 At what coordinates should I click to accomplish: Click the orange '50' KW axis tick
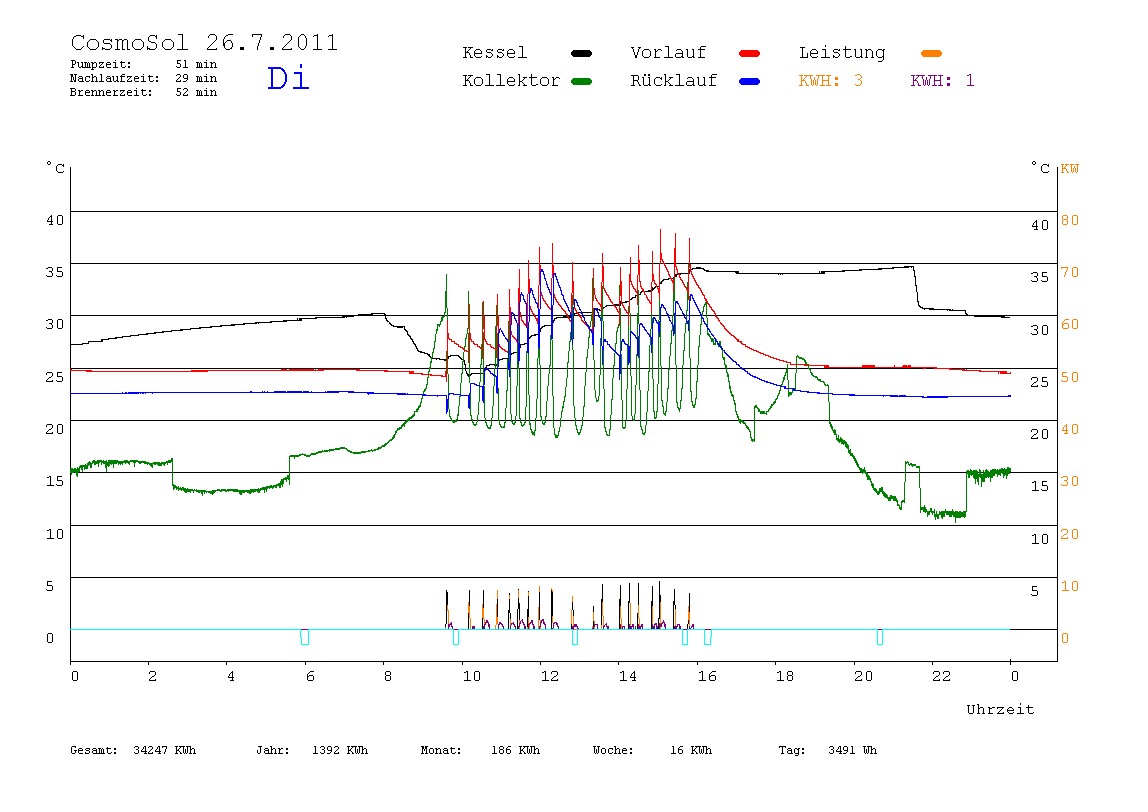coord(1070,377)
